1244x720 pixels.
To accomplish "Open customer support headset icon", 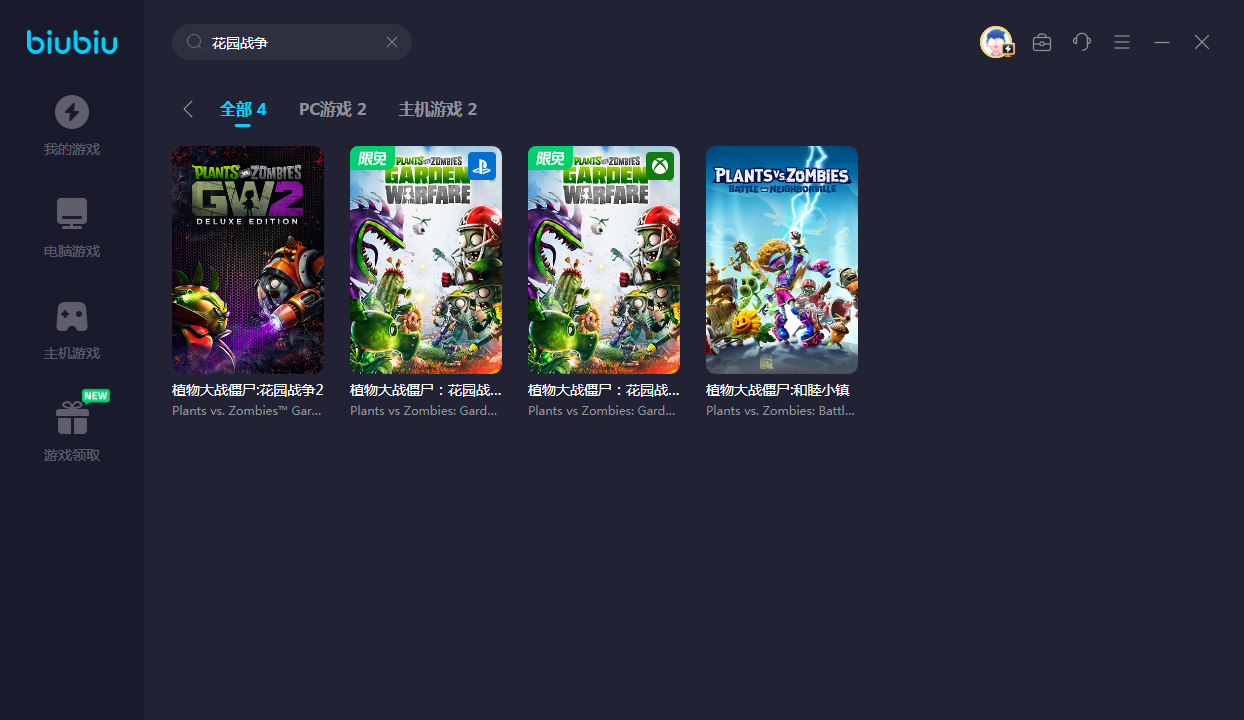I will (x=1082, y=42).
